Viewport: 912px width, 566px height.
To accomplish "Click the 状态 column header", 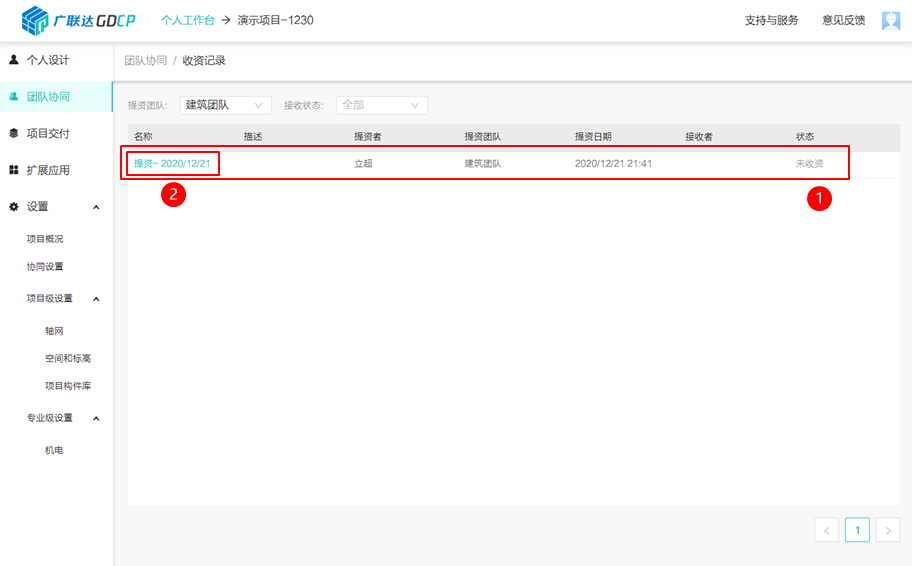I will pos(805,137).
